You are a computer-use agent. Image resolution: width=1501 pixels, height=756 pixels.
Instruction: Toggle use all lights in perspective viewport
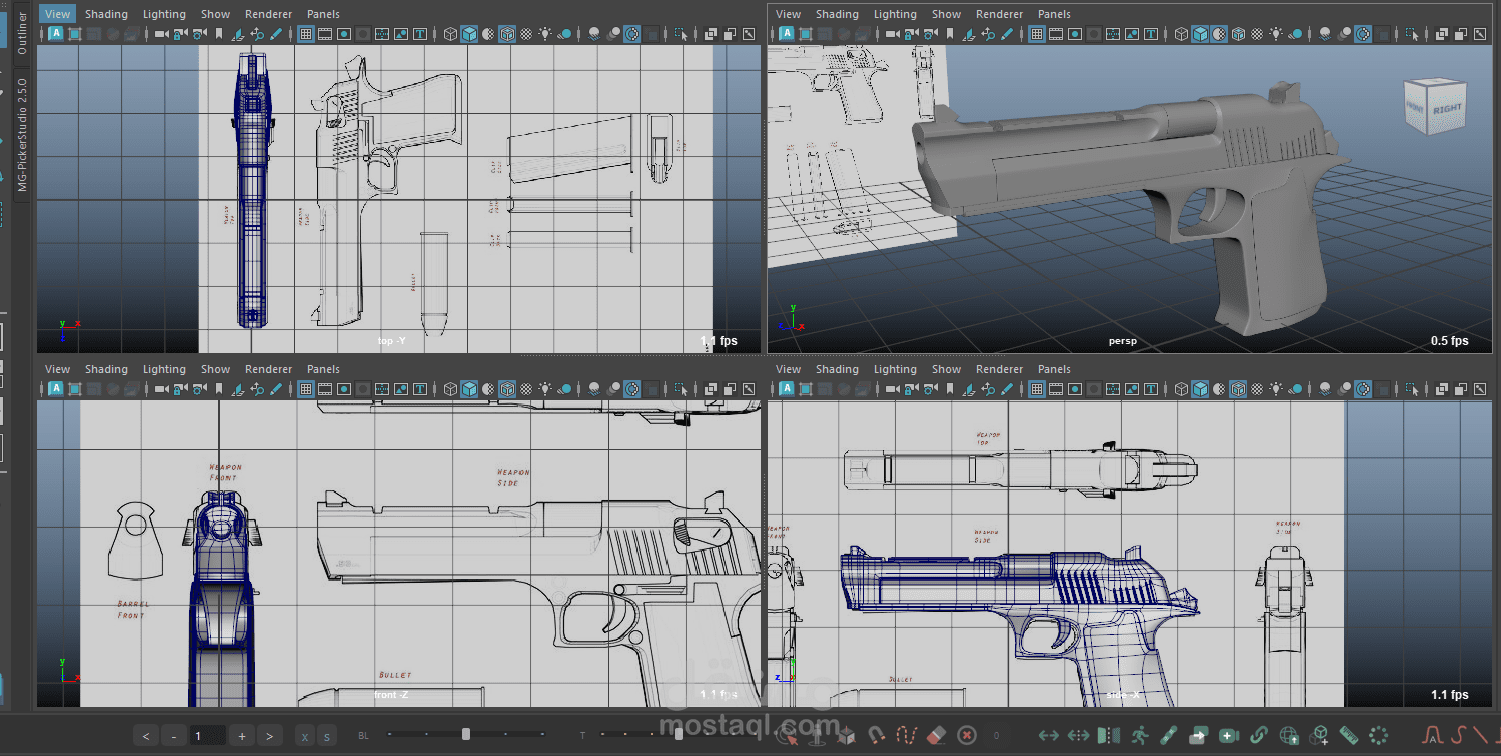coord(1276,34)
